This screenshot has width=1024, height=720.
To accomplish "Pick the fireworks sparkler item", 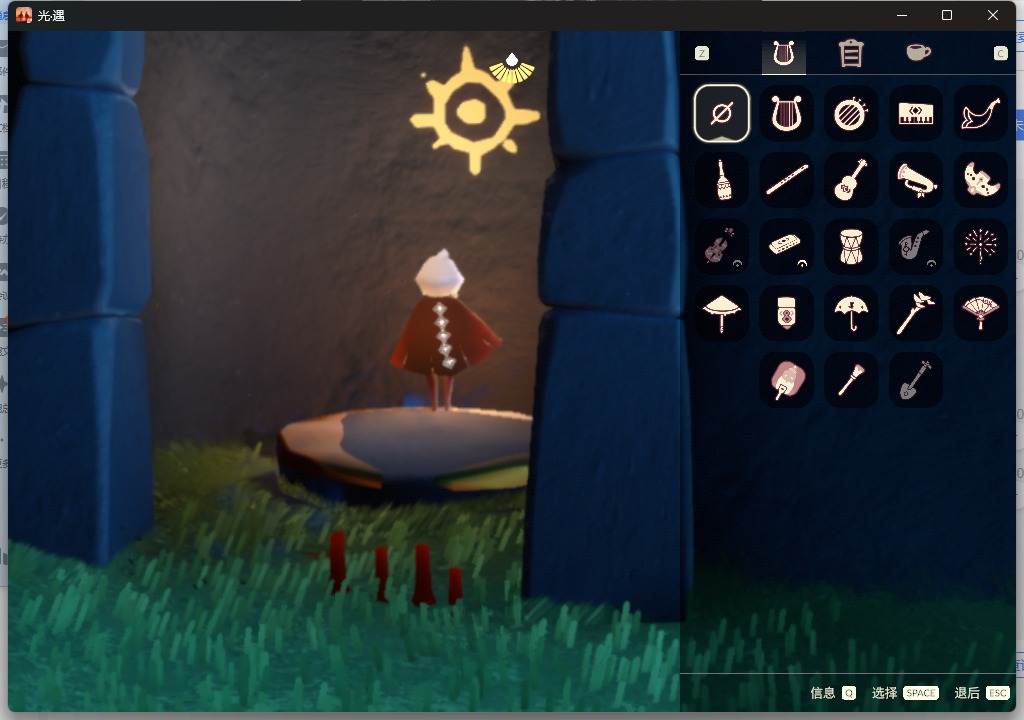I will 980,246.
